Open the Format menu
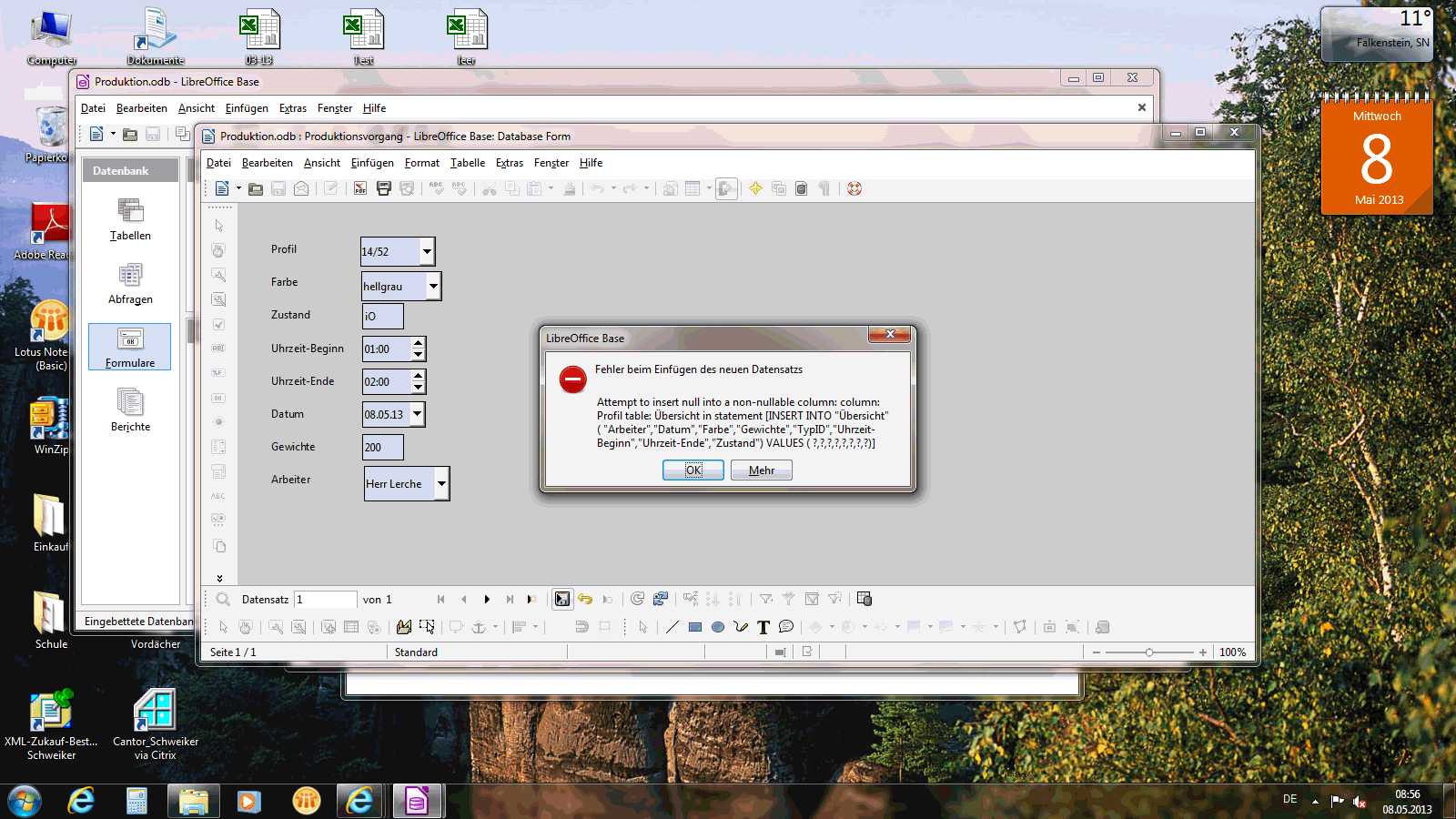1456x819 pixels. (x=422, y=163)
